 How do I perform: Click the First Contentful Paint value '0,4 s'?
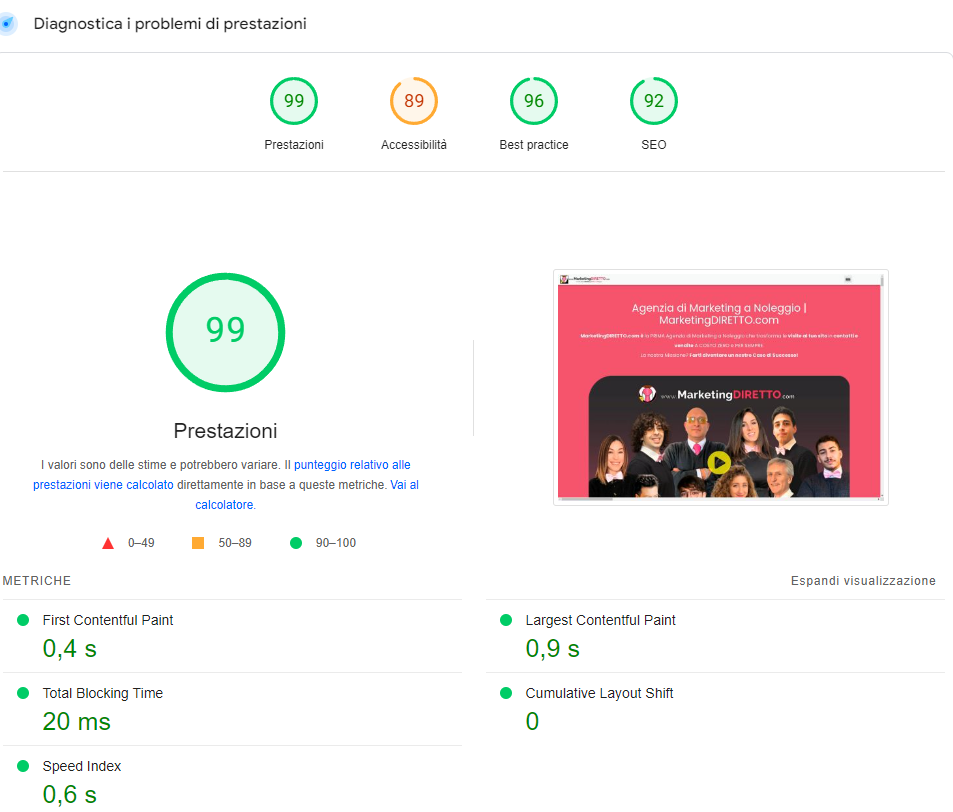(x=70, y=649)
